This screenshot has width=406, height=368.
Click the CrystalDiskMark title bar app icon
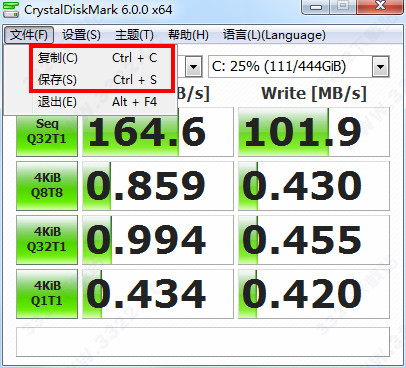pyautogui.click(x=11, y=9)
